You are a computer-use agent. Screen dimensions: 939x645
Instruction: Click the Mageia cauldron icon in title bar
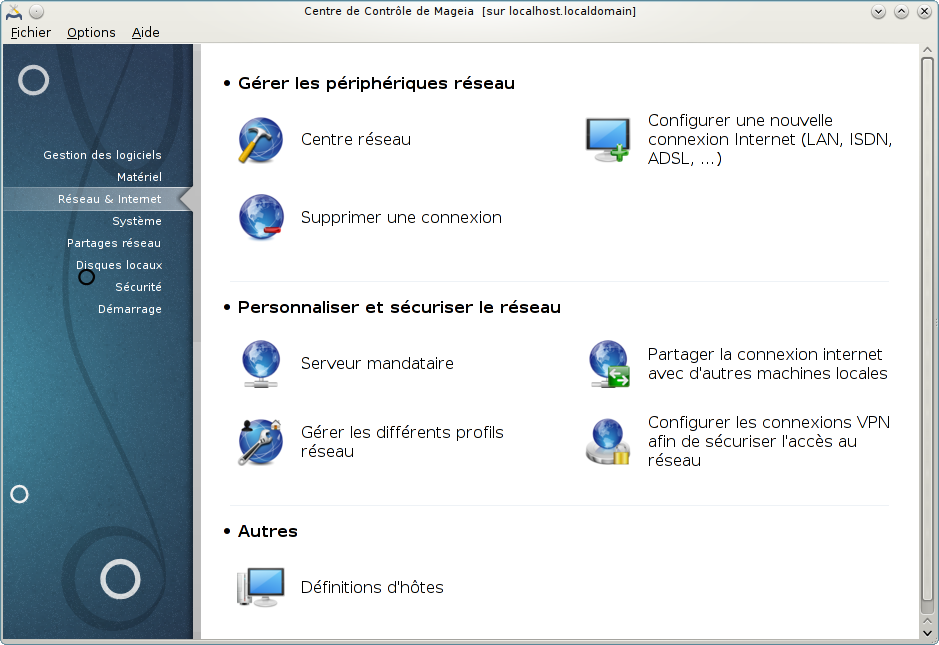click(14, 11)
